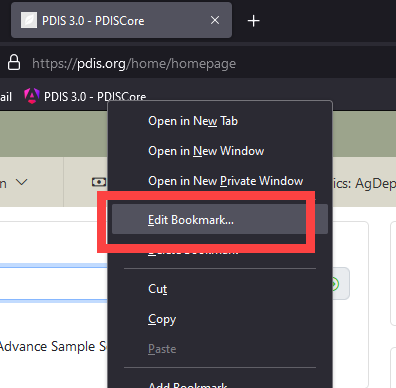Choose Open in New Tab

point(193,121)
